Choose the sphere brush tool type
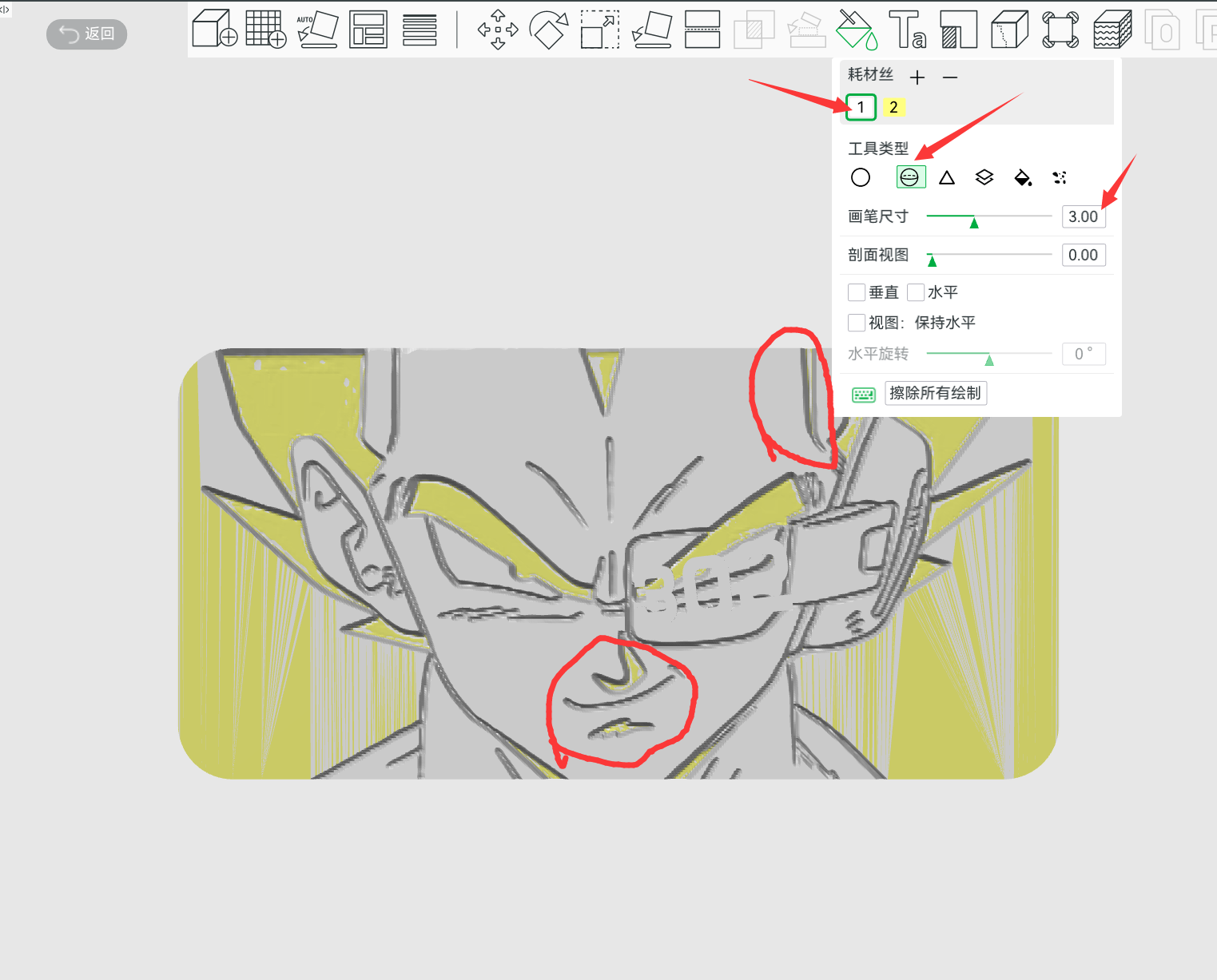Image resolution: width=1217 pixels, height=980 pixels. click(x=911, y=177)
